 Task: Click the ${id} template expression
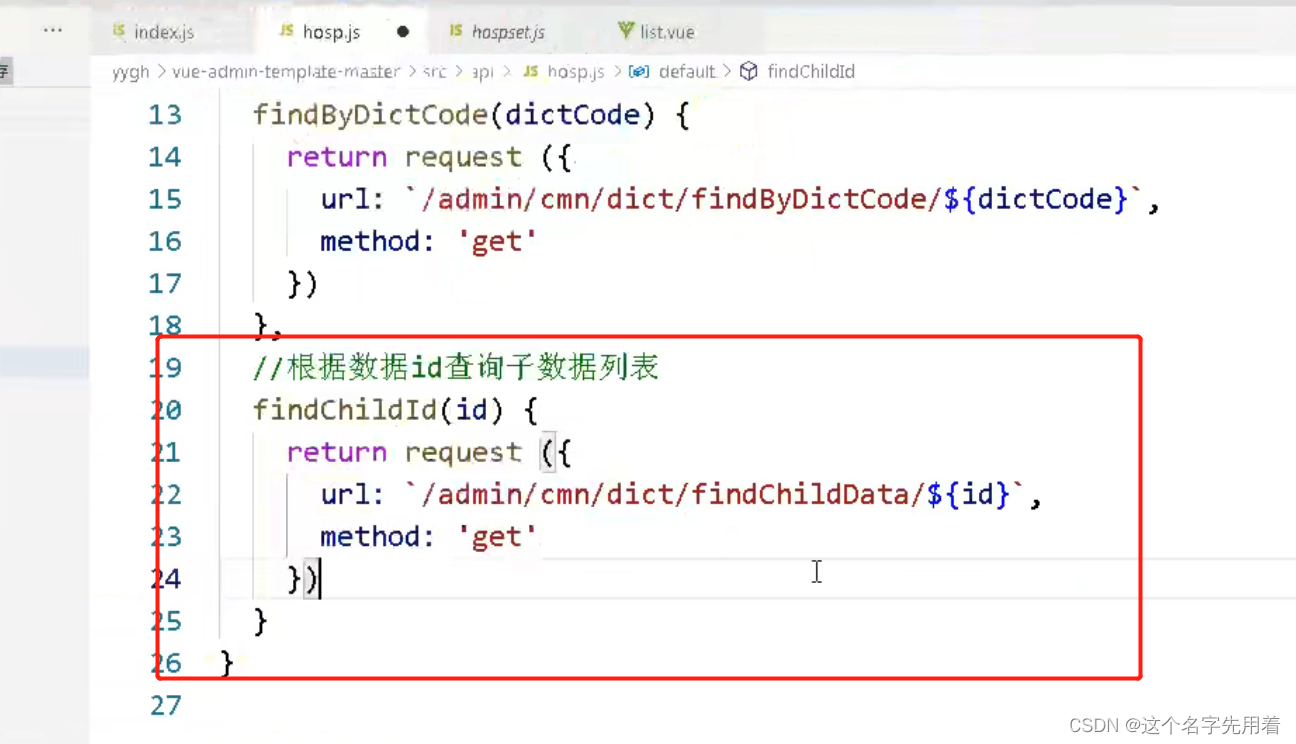[968, 494]
